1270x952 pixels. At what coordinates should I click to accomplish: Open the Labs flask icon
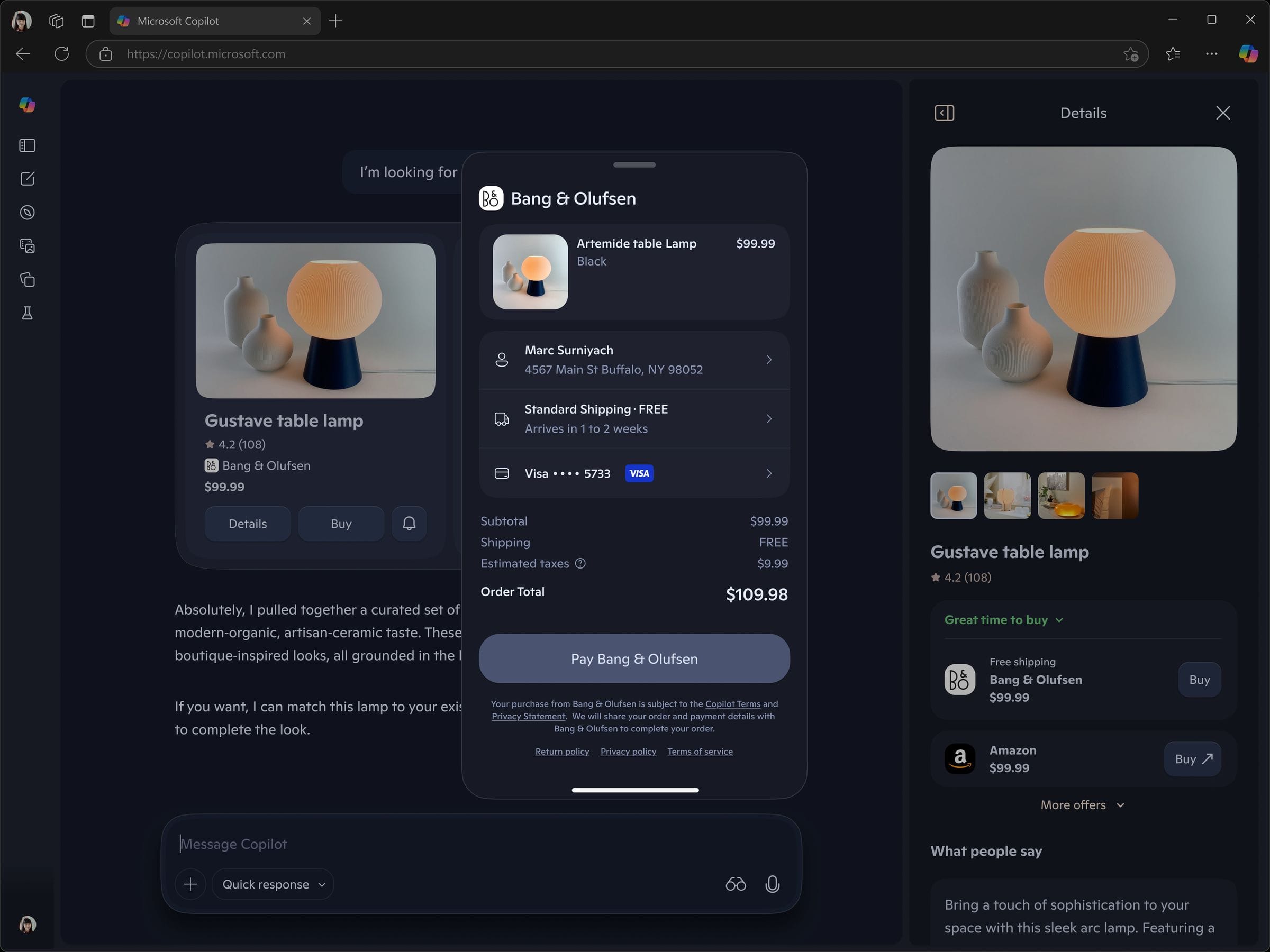click(x=27, y=313)
